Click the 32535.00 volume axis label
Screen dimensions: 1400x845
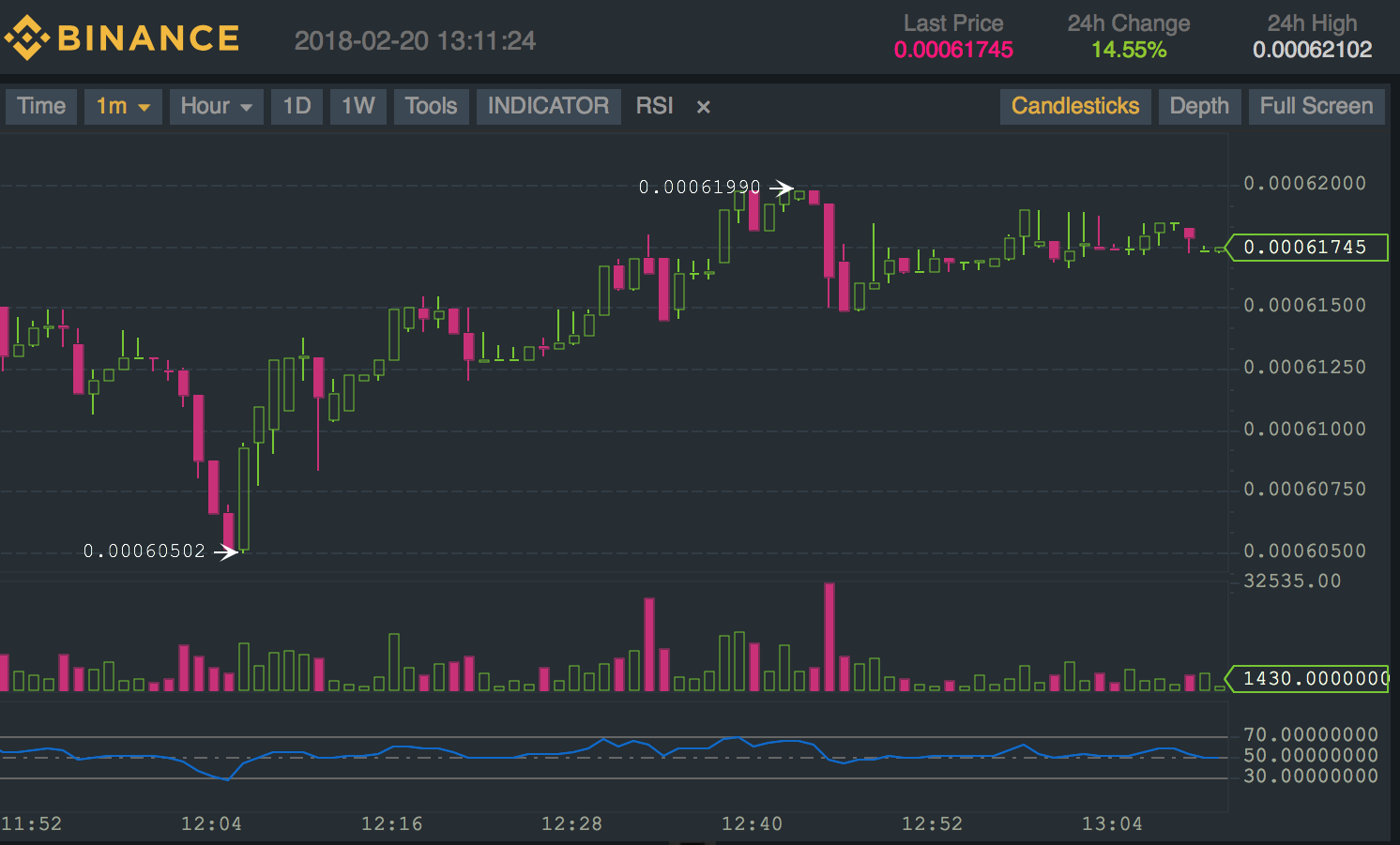1292,581
